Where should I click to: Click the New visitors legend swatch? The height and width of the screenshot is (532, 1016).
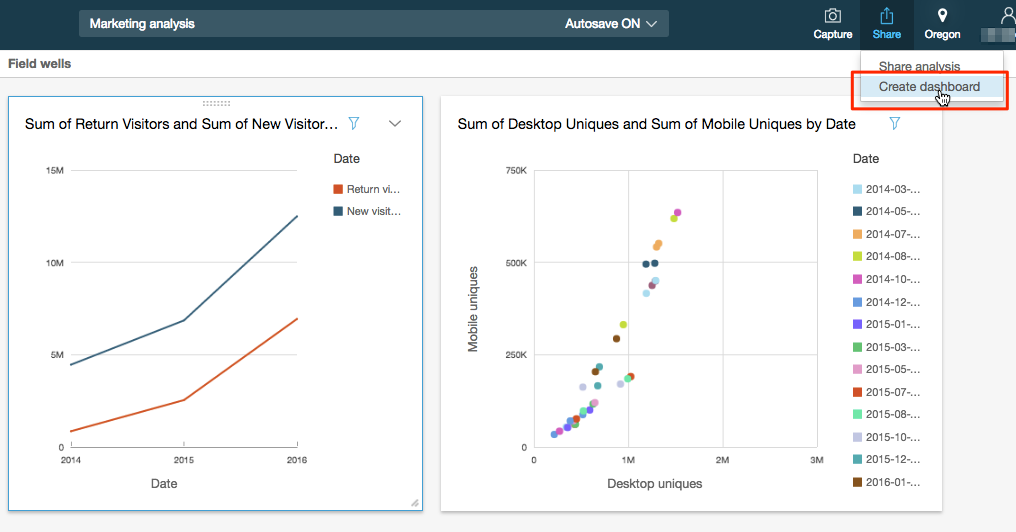pyautogui.click(x=338, y=211)
